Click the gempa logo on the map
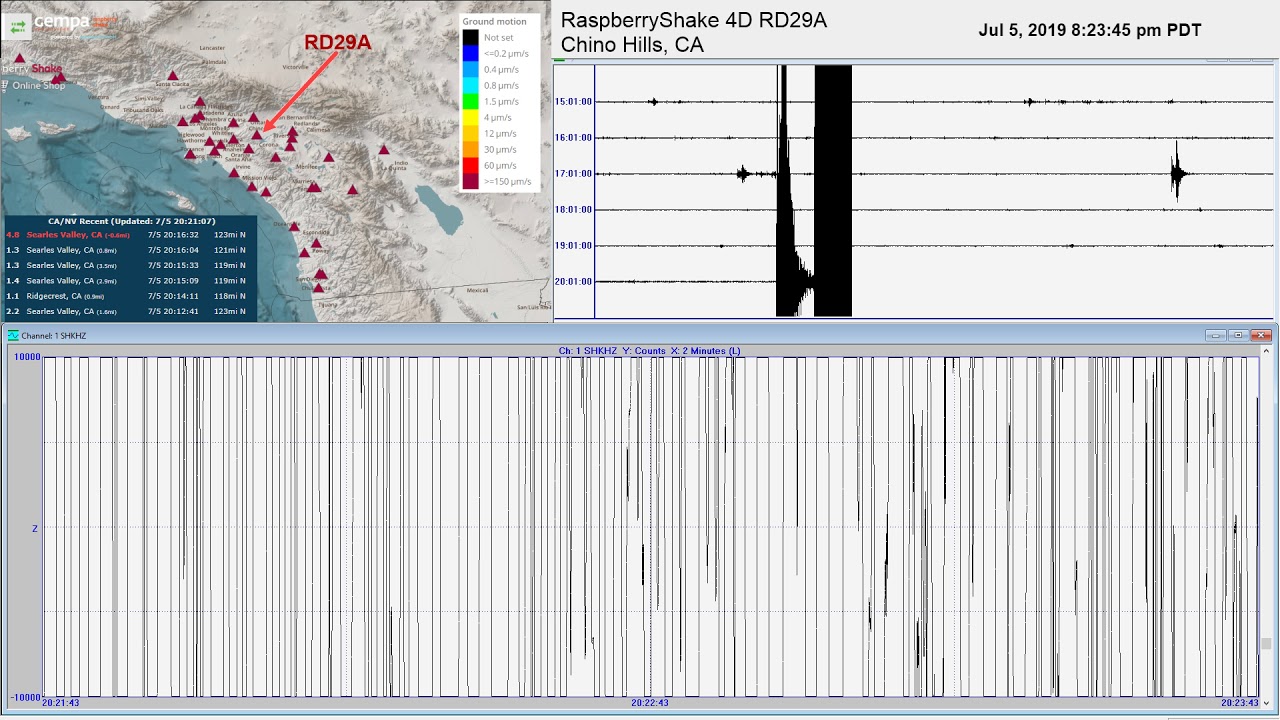1280x720 pixels. click(62, 21)
